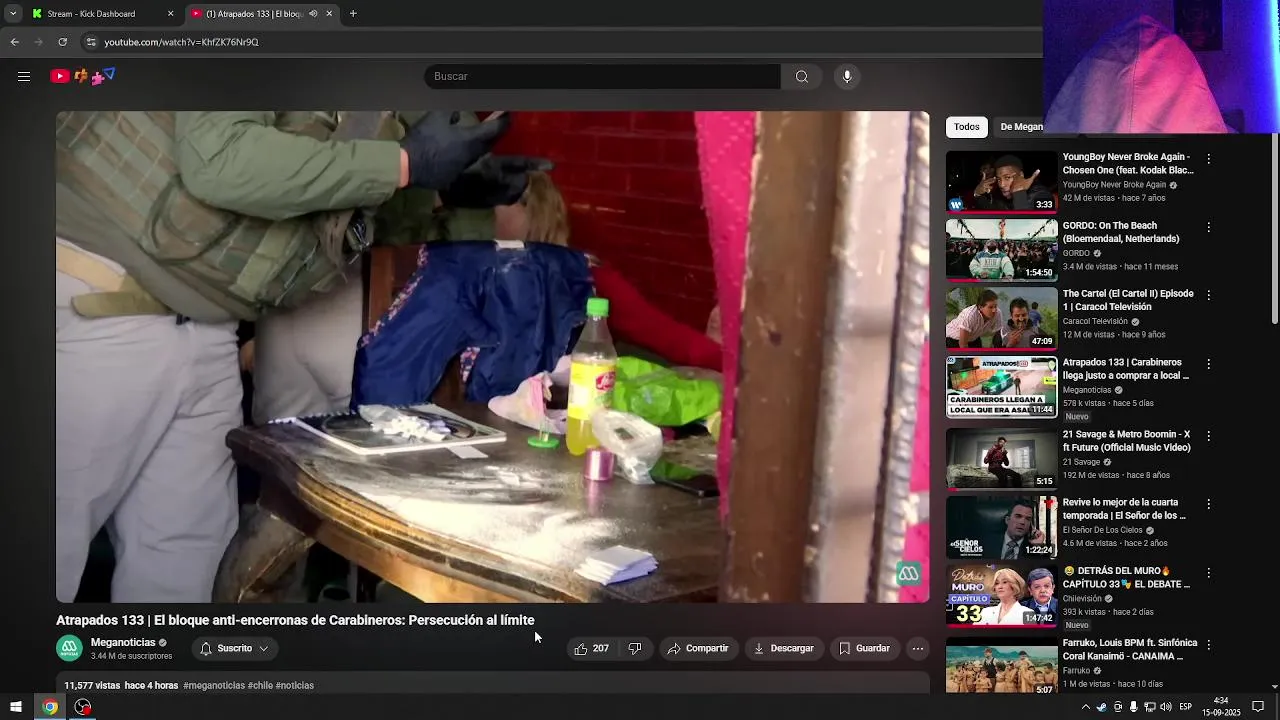Open options for Detrás del Muro video
The width and height of the screenshot is (1280, 720).
click(1208, 573)
